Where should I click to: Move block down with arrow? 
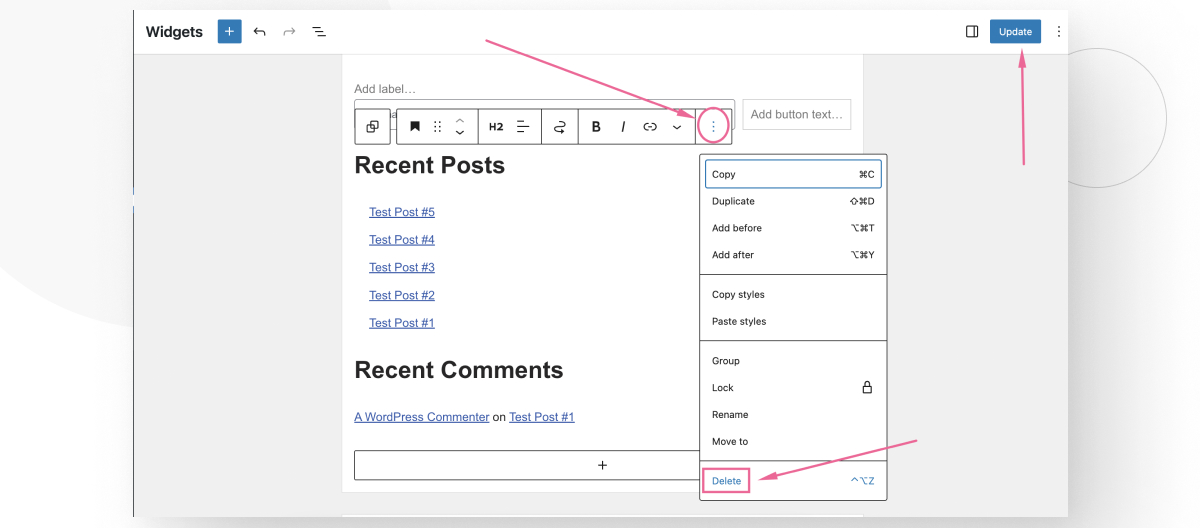(460, 133)
